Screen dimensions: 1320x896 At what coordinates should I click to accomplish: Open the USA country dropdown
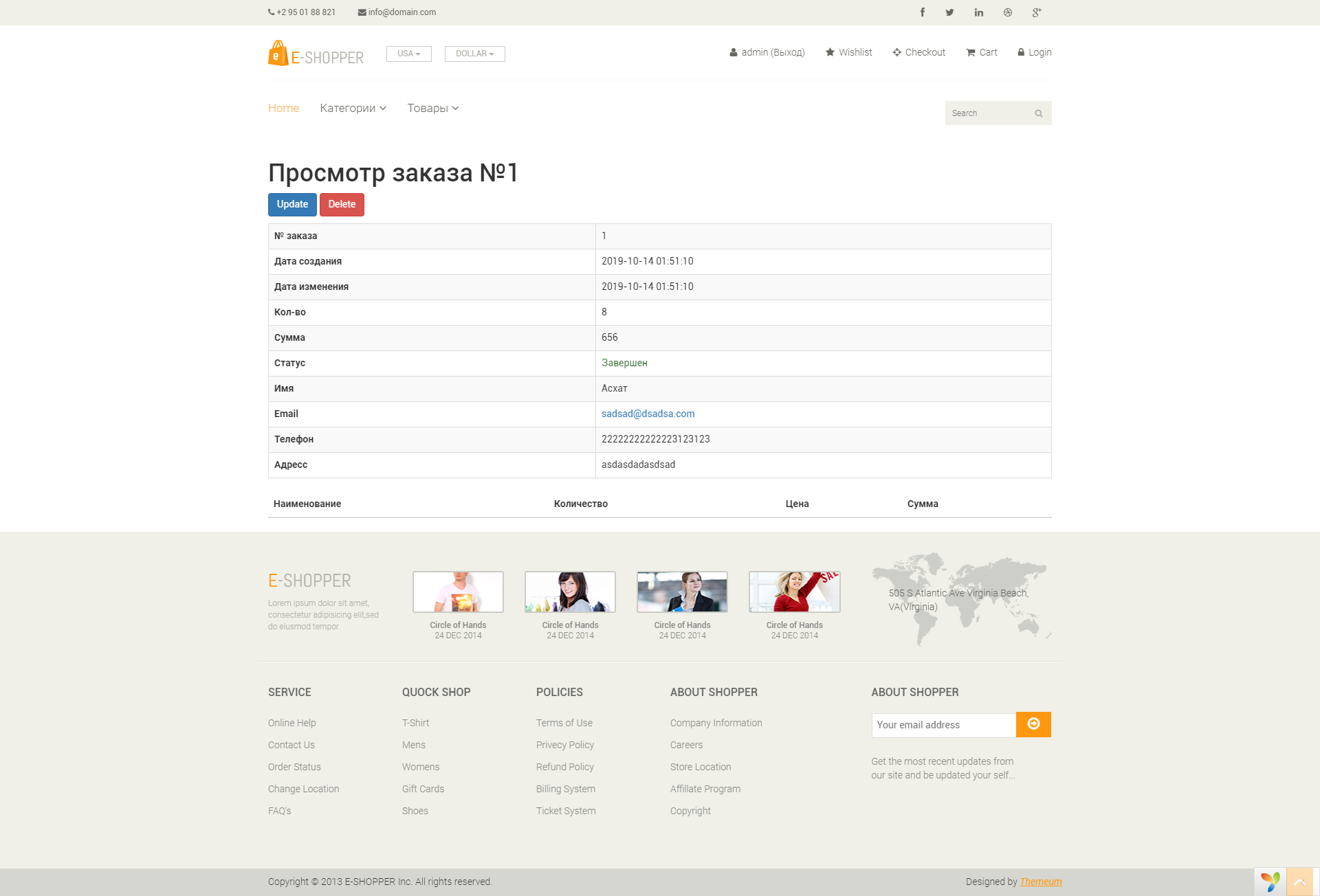click(x=408, y=54)
